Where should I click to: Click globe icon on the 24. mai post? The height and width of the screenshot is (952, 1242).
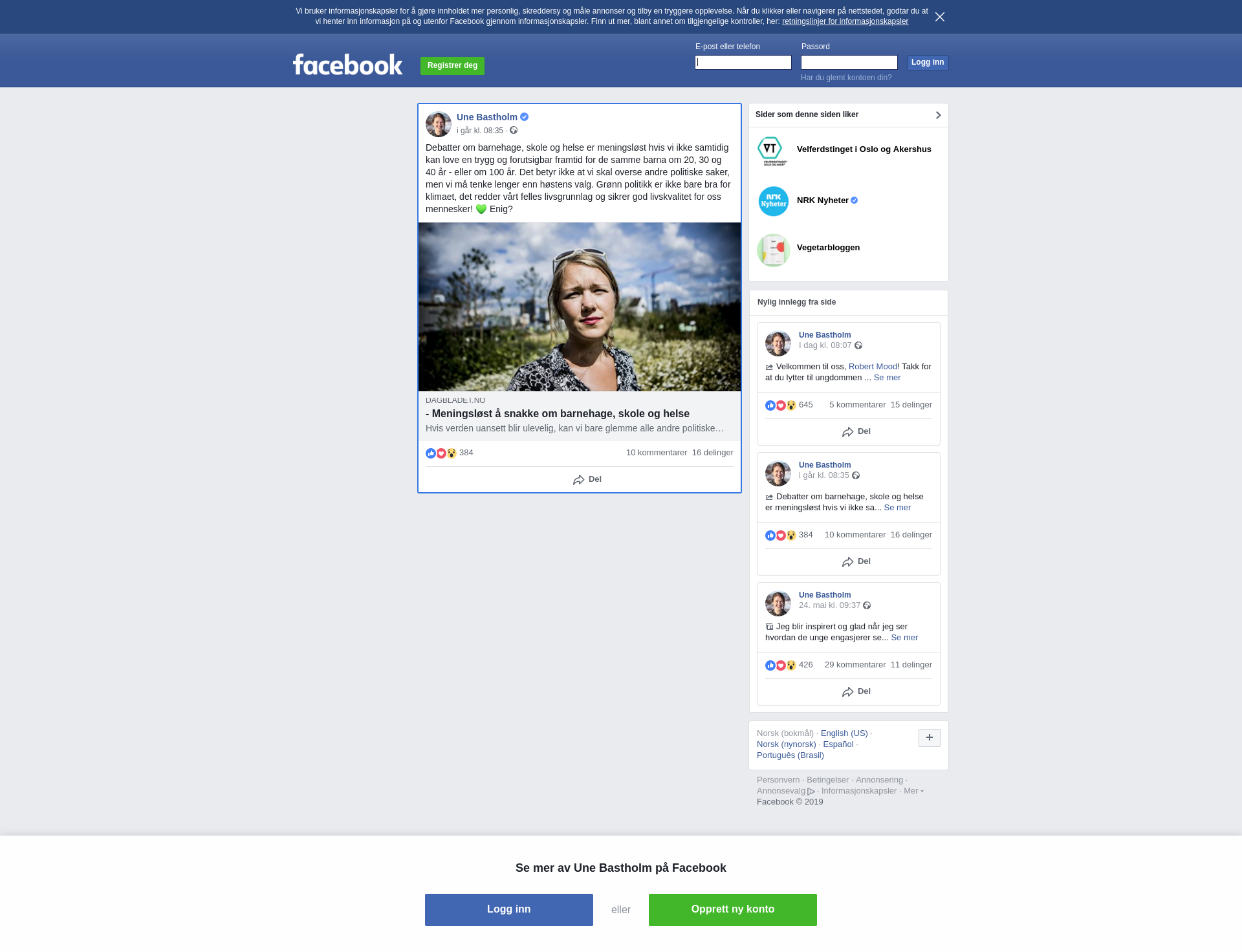coord(867,606)
